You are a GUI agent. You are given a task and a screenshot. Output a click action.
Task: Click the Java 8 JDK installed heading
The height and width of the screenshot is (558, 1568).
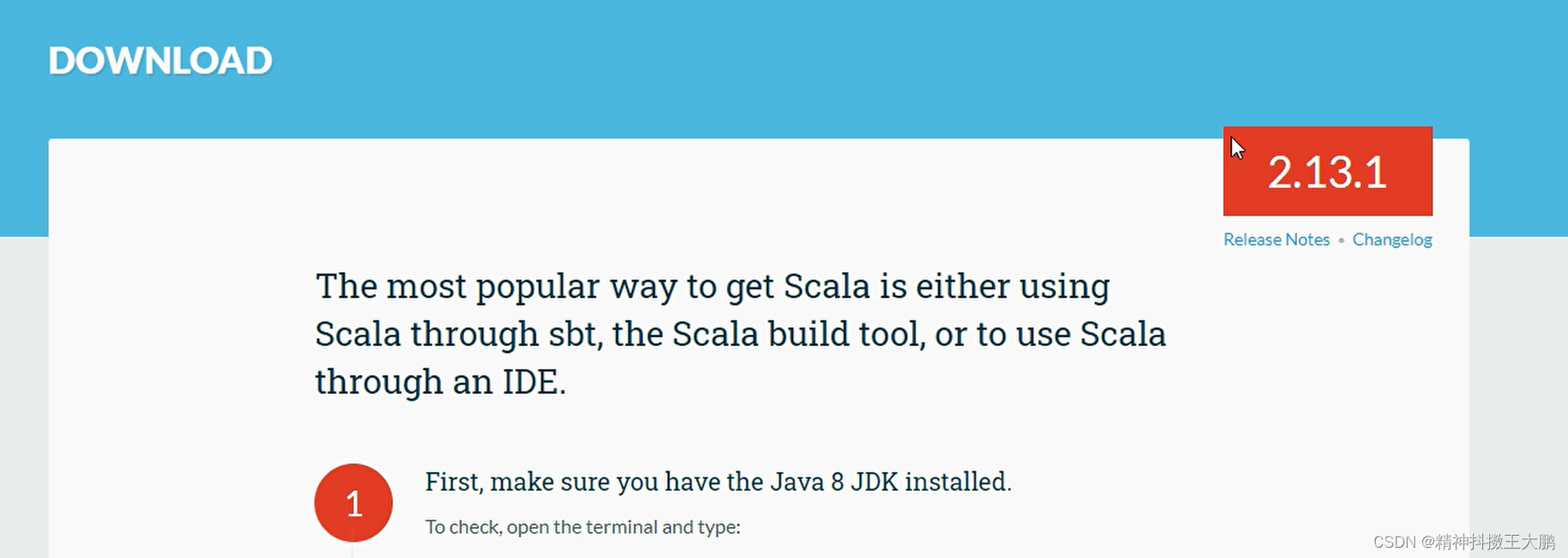tap(718, 482)
